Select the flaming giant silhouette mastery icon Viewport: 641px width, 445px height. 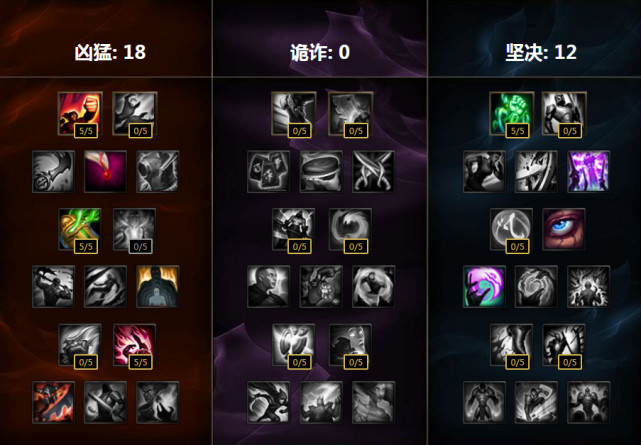(158, 287)
